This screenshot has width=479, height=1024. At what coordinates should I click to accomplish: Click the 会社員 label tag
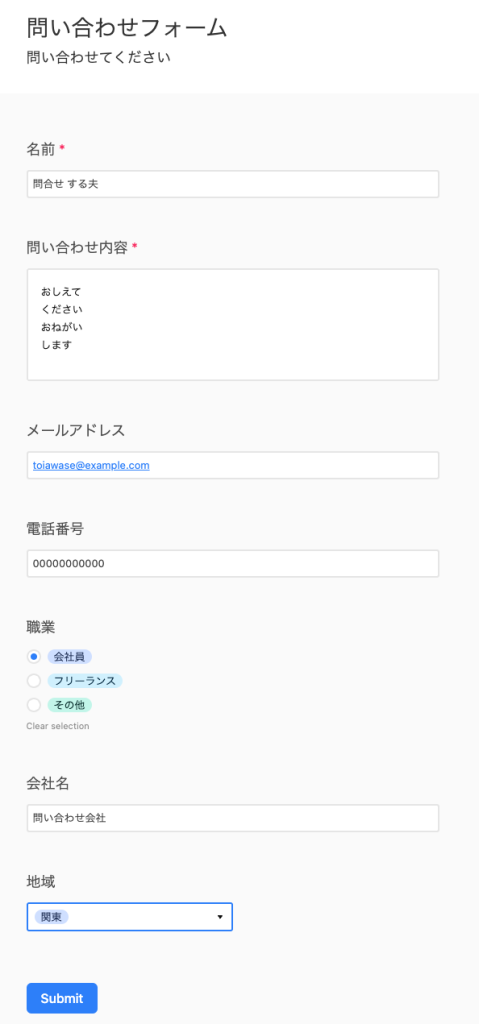coord(69,656)
